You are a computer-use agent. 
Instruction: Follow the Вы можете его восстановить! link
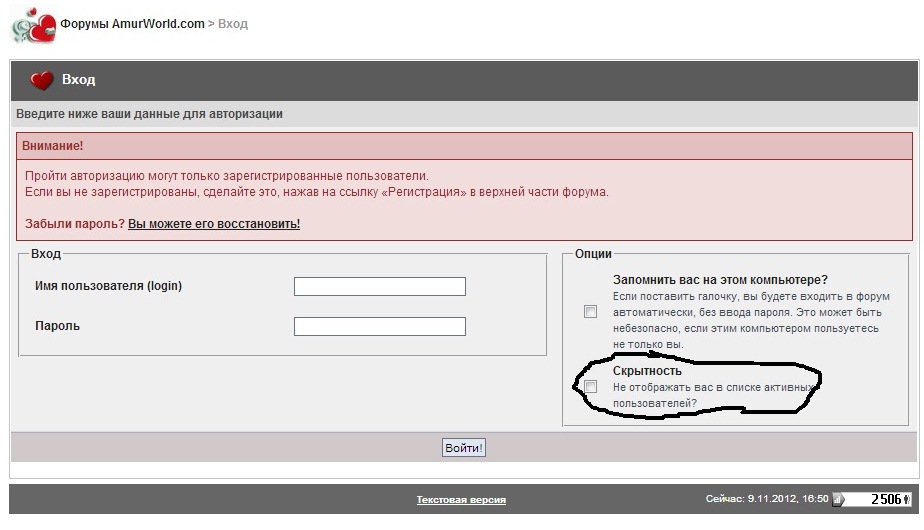[x=214, y=224]
